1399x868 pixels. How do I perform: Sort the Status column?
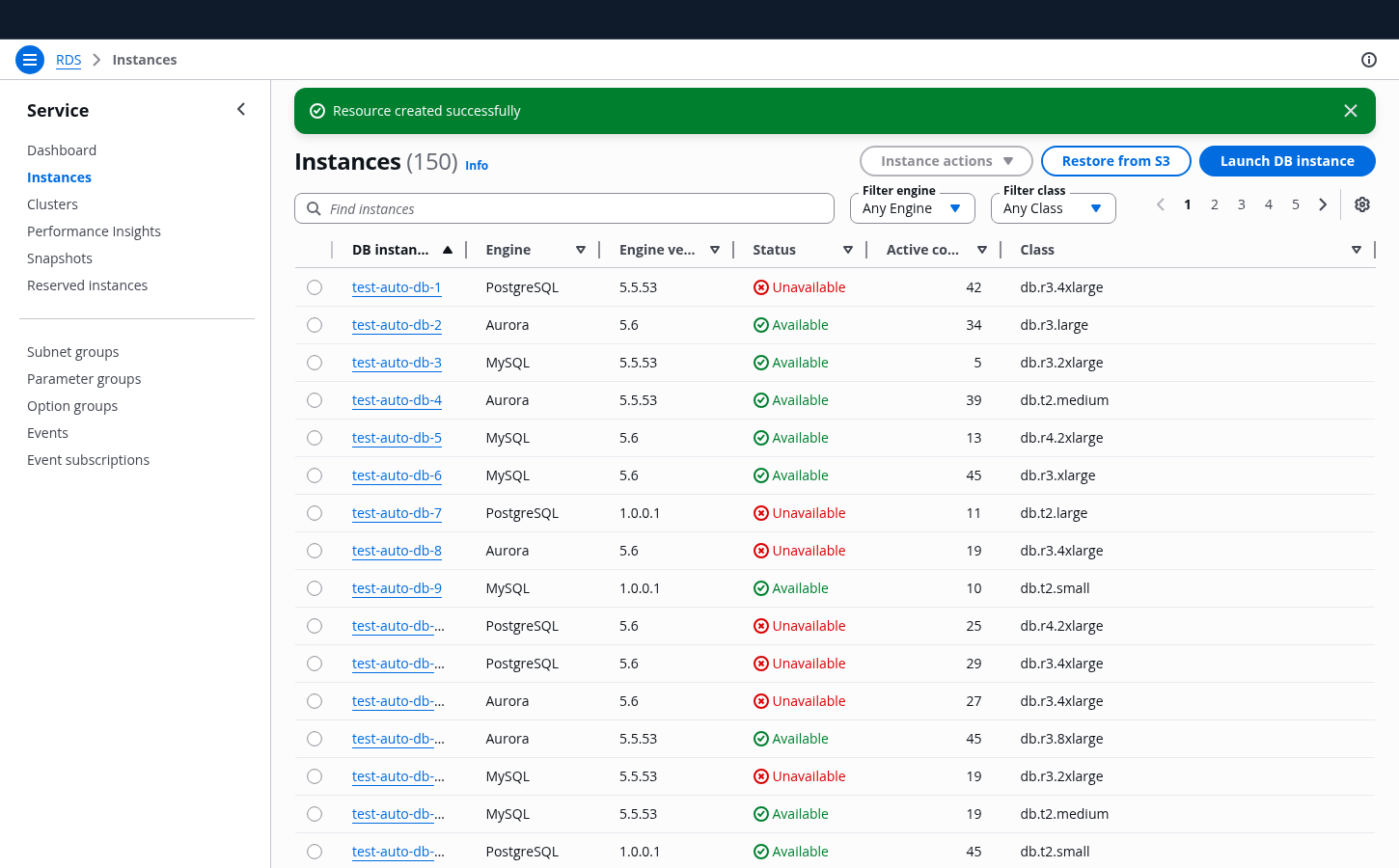pos(848,250)
